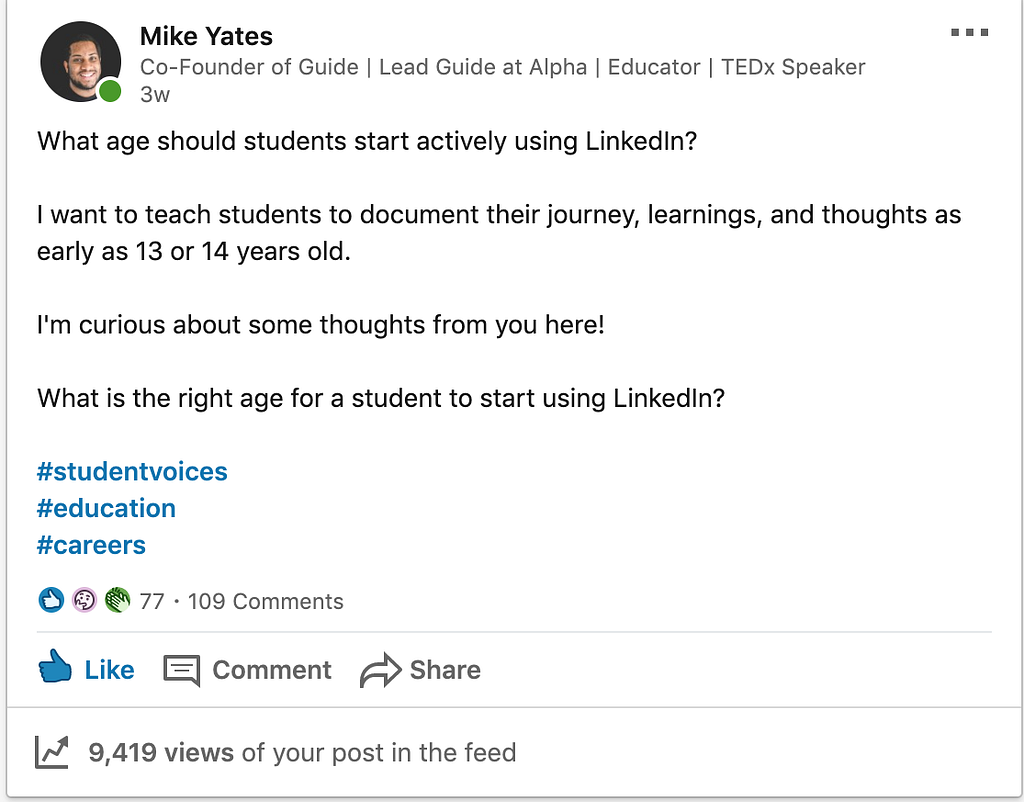Click the green clapping hands reaction icon
1024x802 pixels.
(118, 600)
